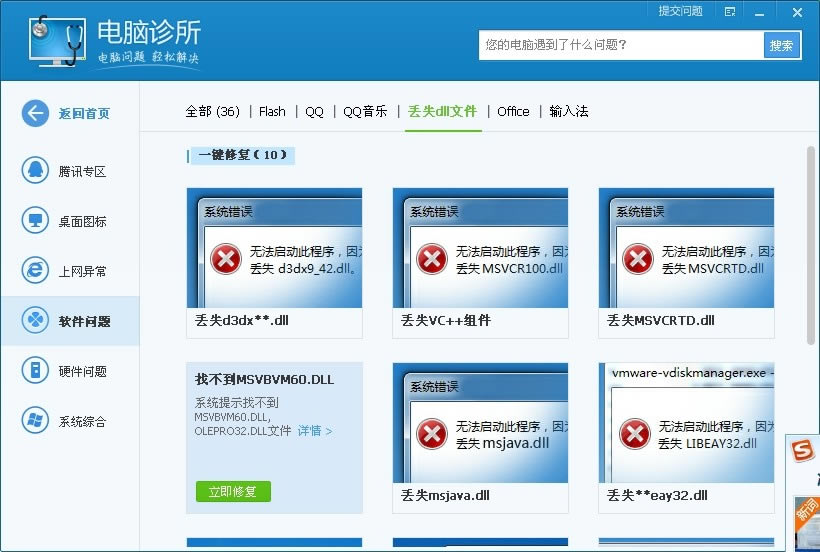Switch to the Flash tab

(272, 111)
